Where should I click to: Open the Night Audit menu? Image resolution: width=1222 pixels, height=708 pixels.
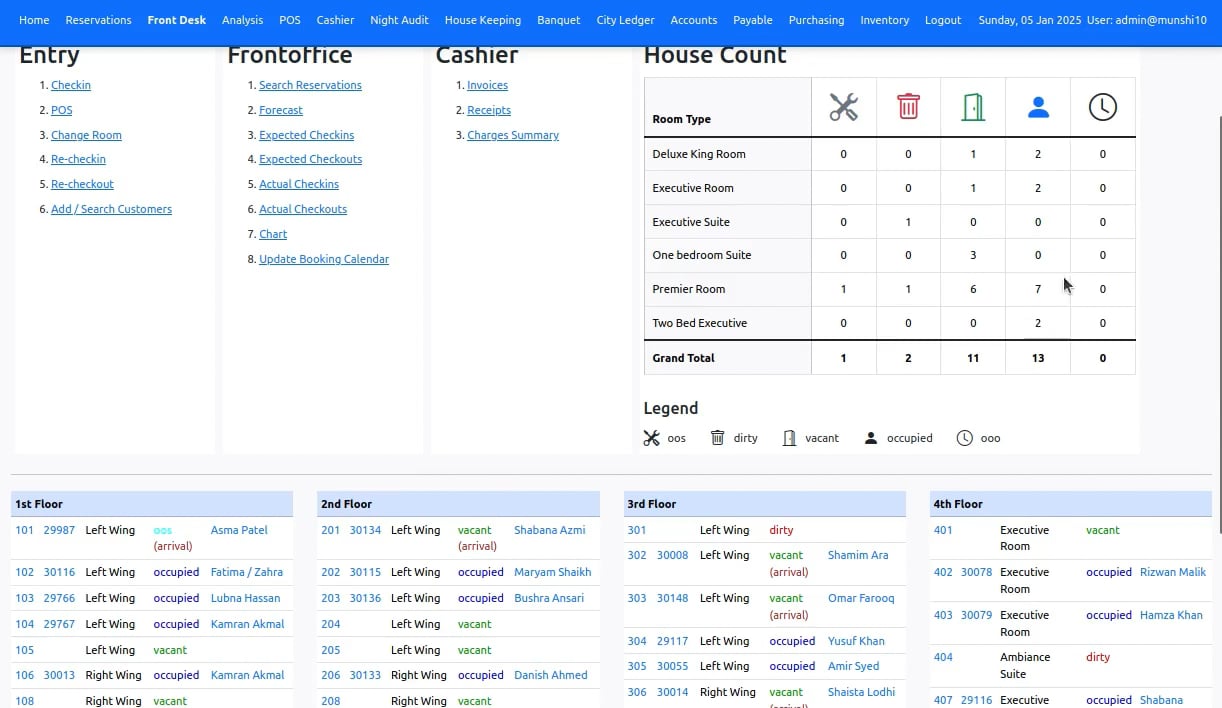click(399, 20)
